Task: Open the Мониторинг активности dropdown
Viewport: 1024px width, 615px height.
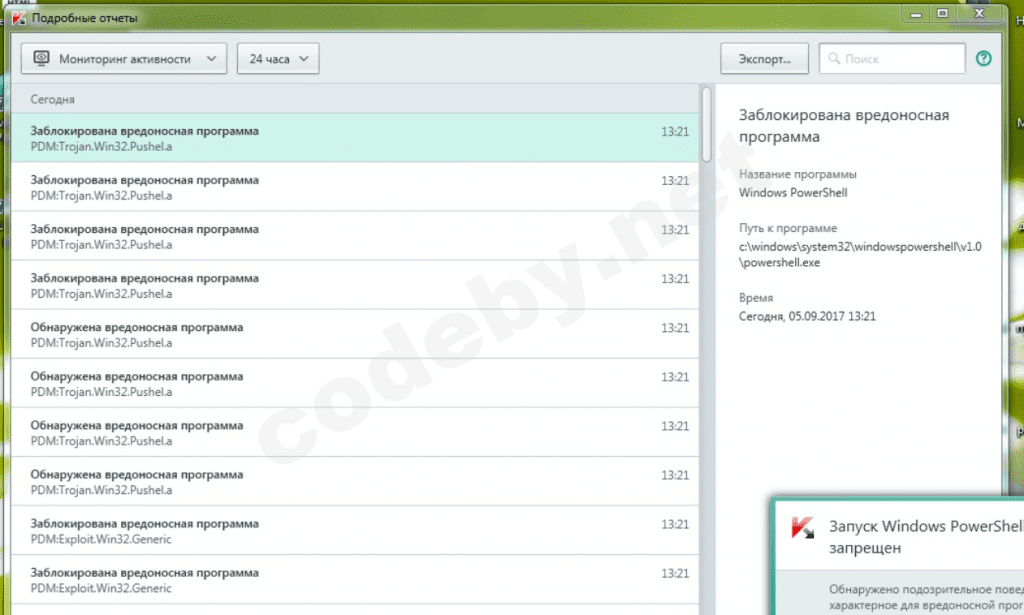Action: (x=124, y=59)
